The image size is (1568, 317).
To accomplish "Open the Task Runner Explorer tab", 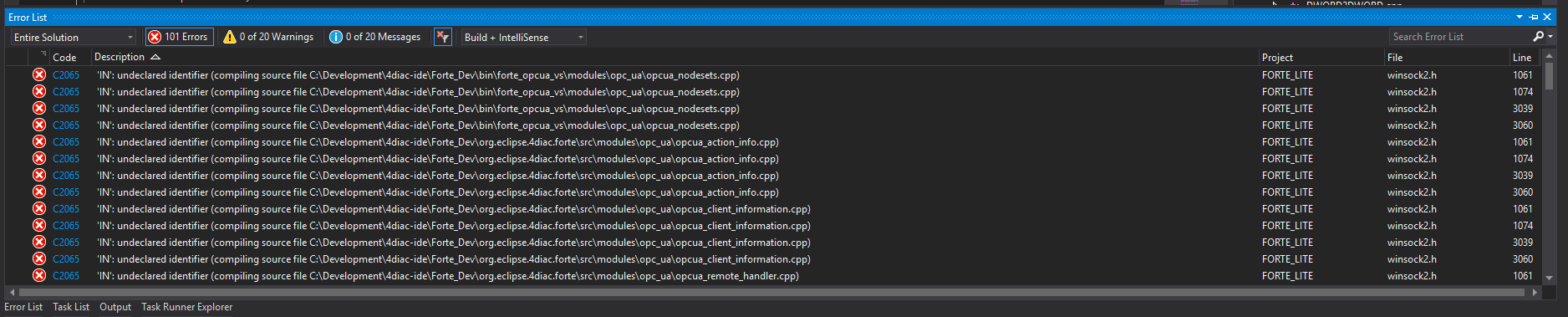I will 187,307.
